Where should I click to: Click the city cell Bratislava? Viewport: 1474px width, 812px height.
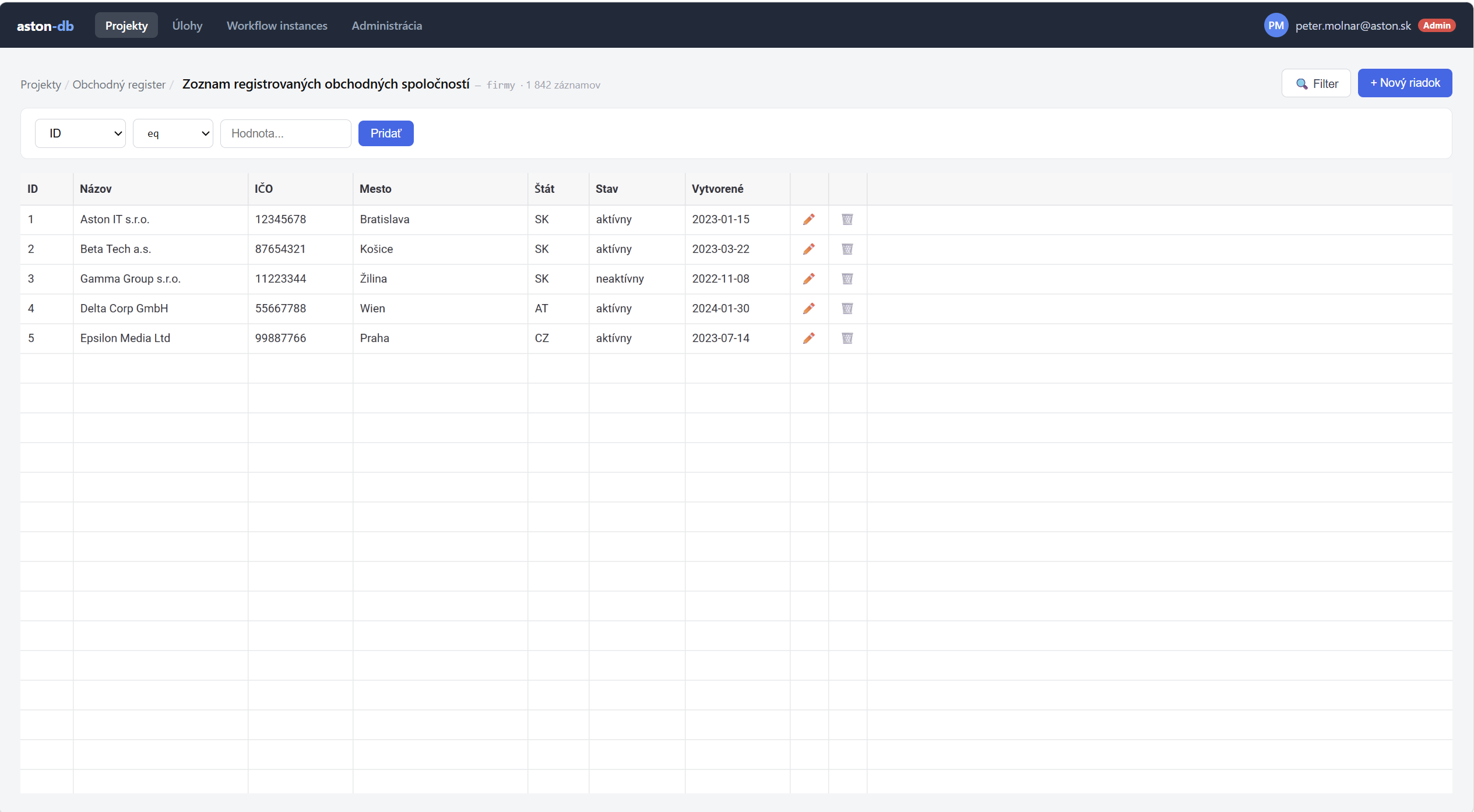pyautogui.click(x=440, y=220)
